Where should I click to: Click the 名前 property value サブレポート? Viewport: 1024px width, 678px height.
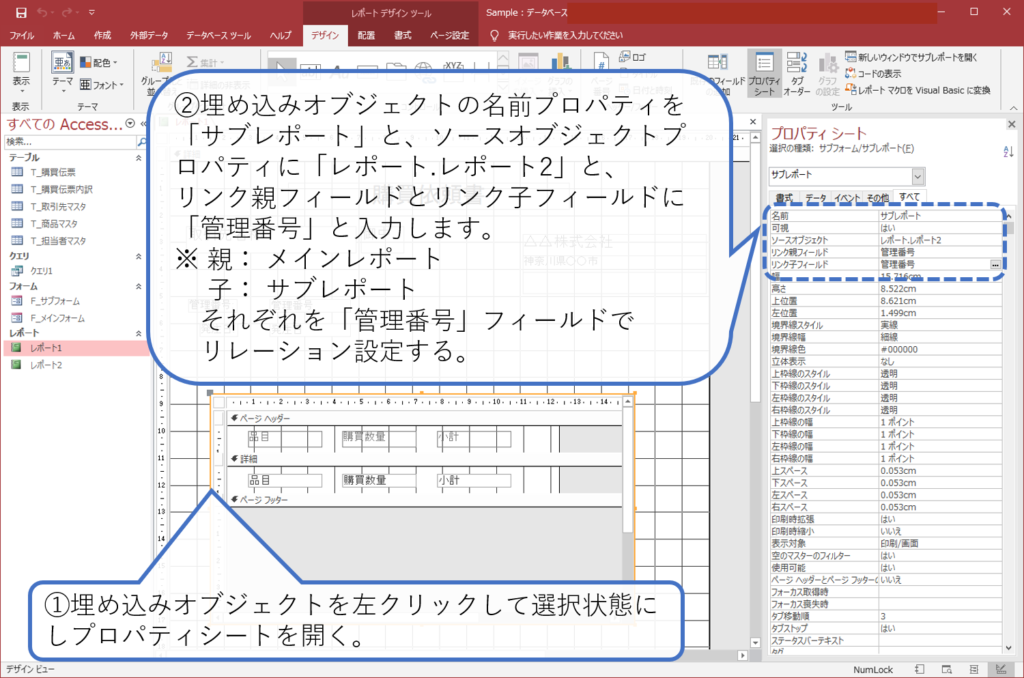coord(940,216)
